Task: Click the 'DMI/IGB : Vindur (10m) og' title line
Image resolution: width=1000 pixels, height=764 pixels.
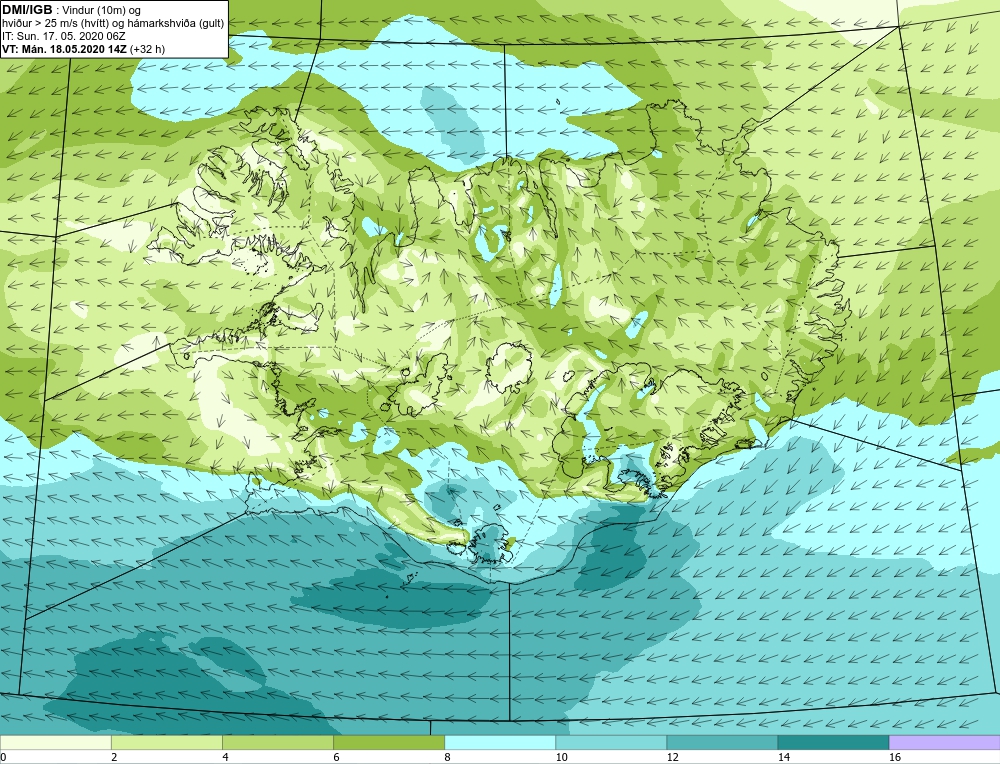Action: 71,10
